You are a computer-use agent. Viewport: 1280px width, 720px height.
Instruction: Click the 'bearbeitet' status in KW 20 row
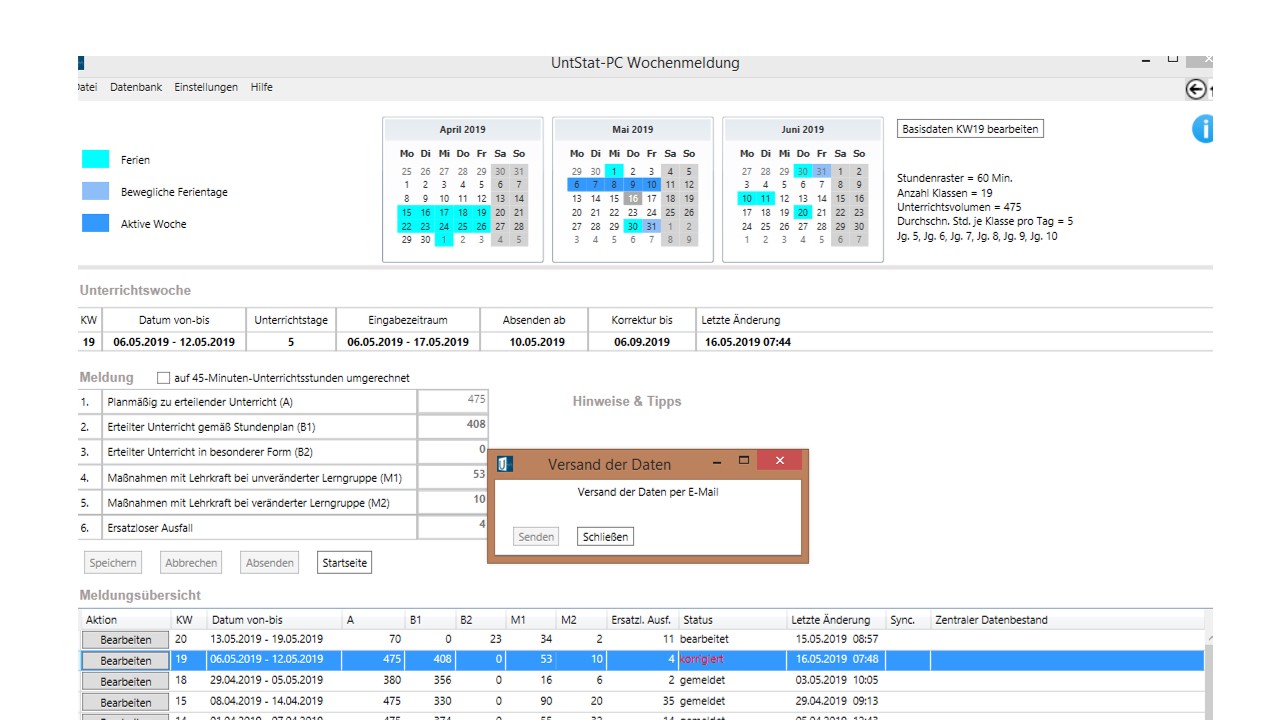704,639
